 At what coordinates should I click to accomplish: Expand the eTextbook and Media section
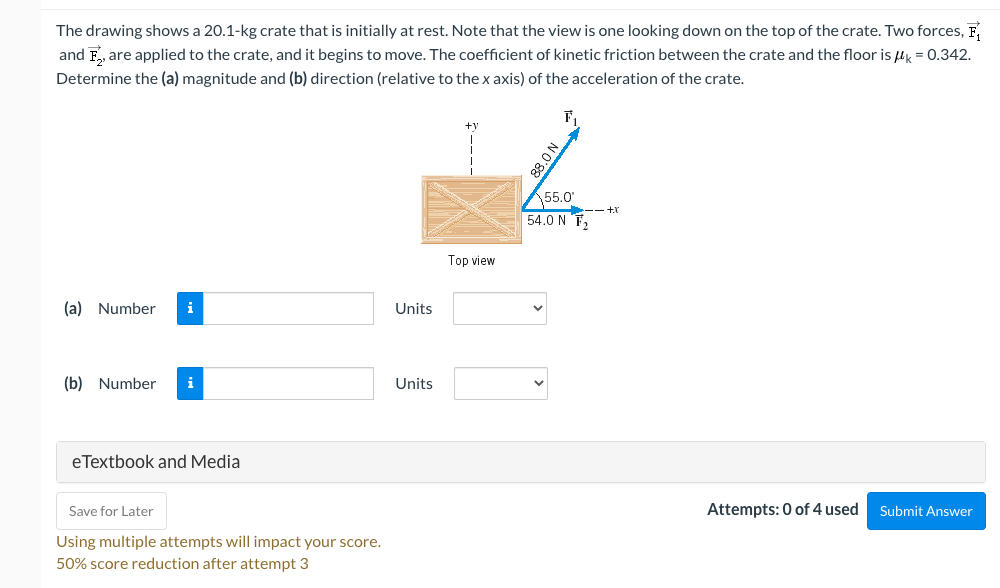[155, 461]
